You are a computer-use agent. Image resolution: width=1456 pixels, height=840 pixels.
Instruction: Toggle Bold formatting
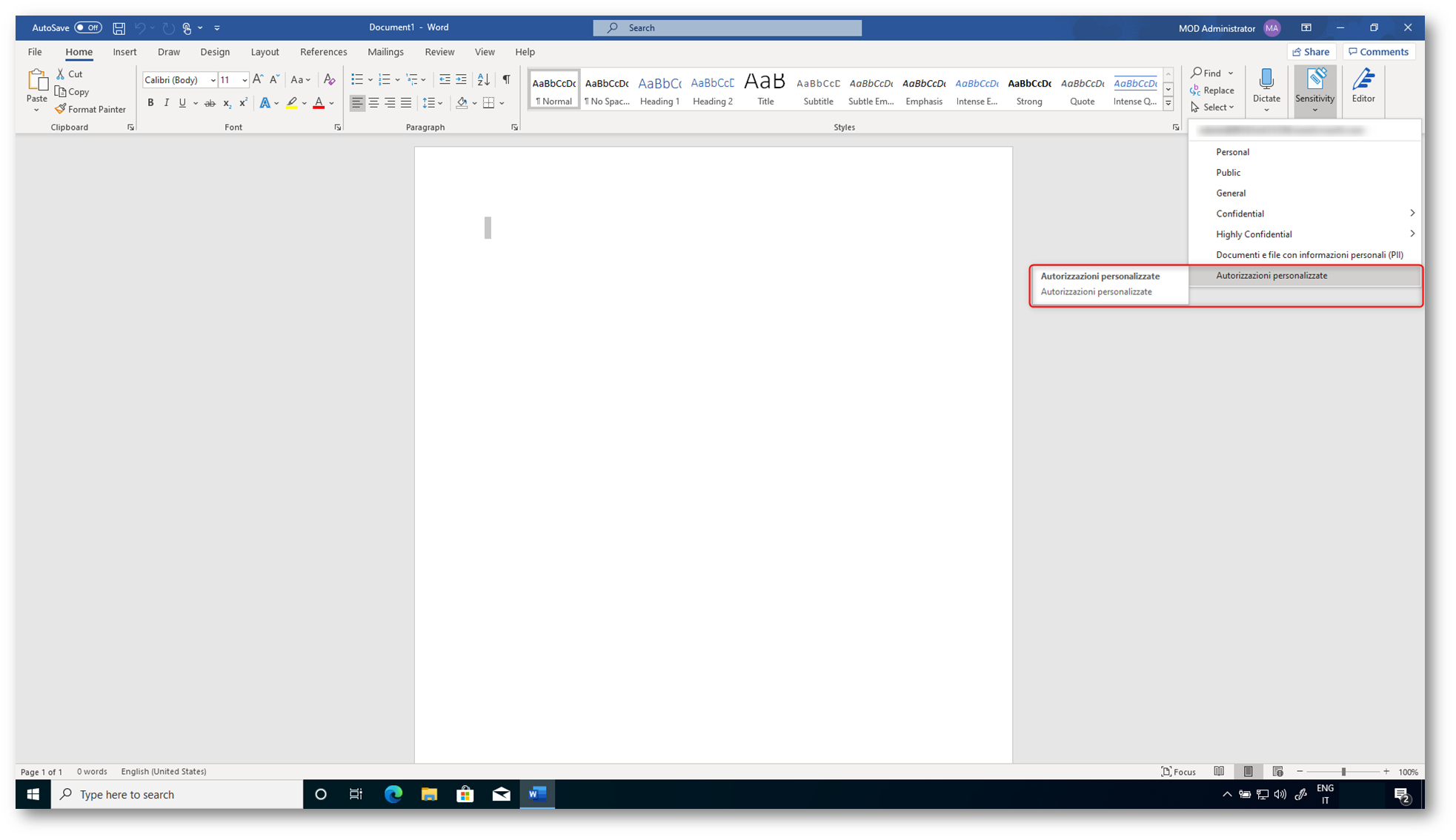[x=150, y=103]
